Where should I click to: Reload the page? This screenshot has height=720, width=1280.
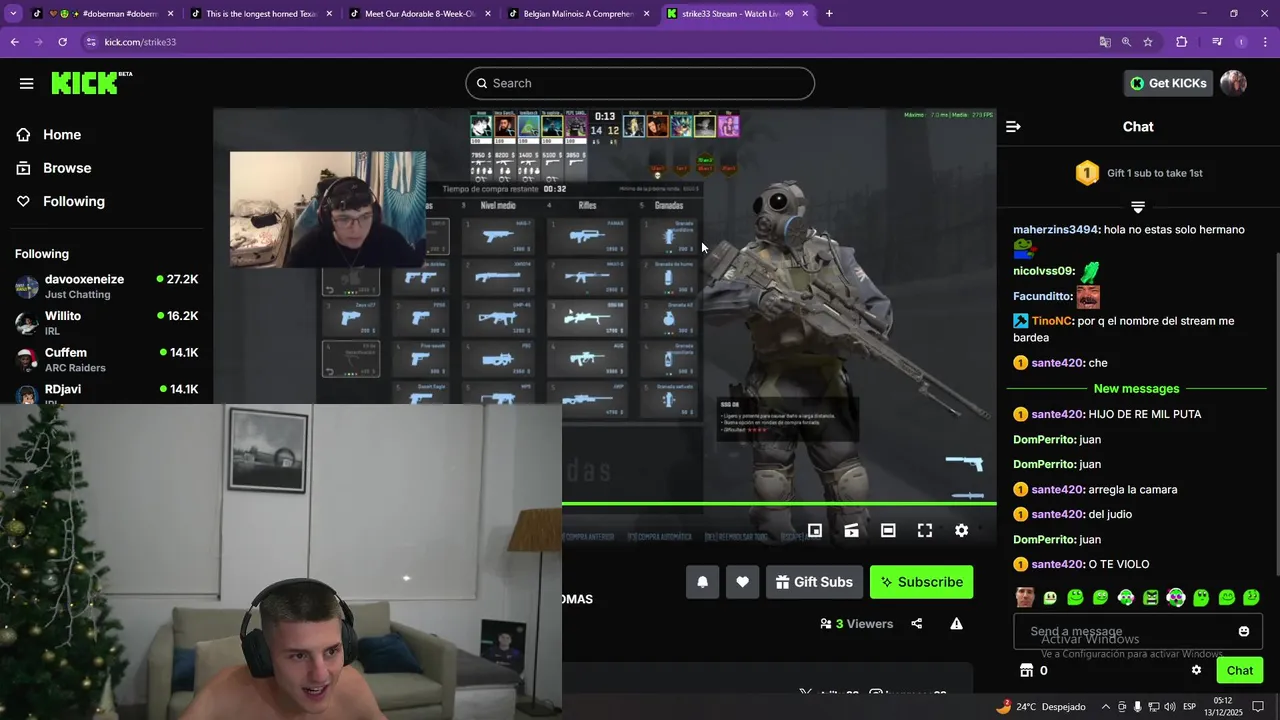click(62, 42)
